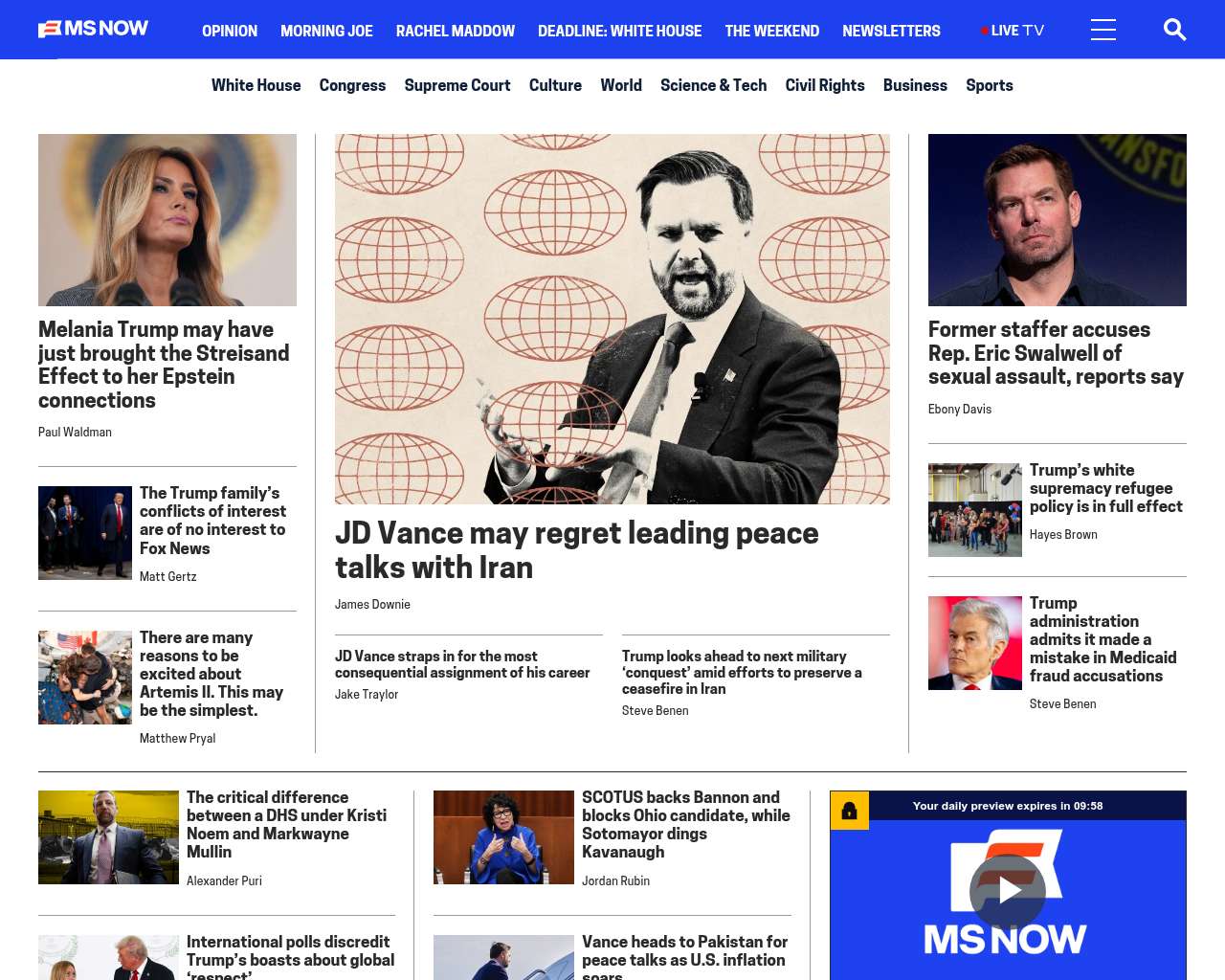Open Live TV with red dot
1225x980 pixels.
(1013, 31)
